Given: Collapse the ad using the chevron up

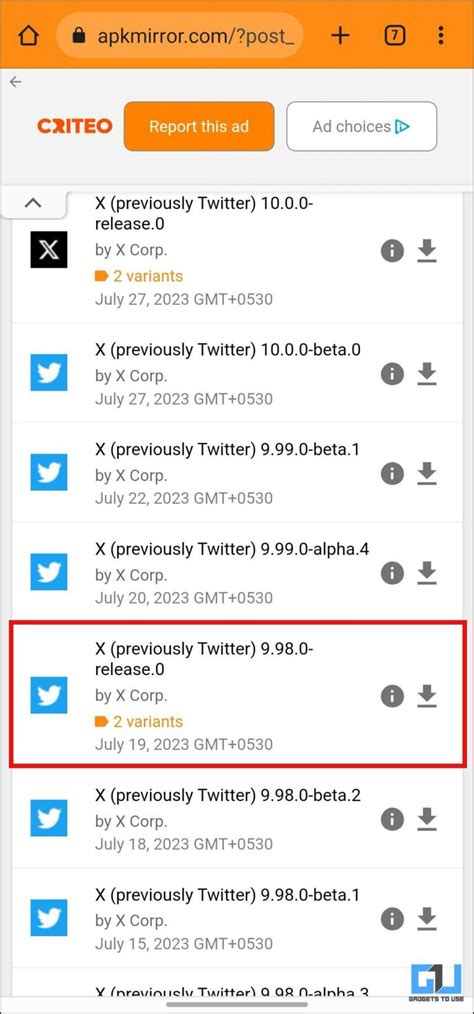Looking at the screenshot, I should point(33,202).
